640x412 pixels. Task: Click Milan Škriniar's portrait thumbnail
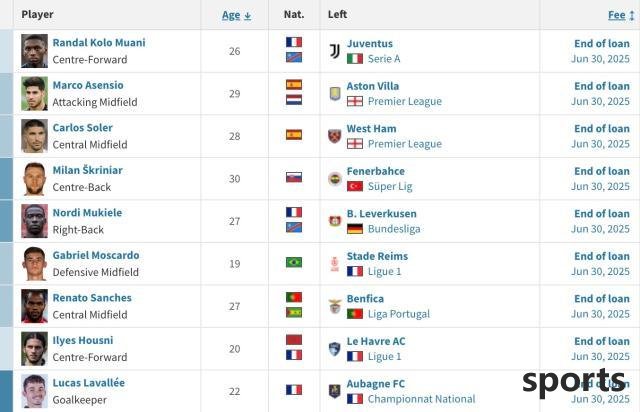34,178
